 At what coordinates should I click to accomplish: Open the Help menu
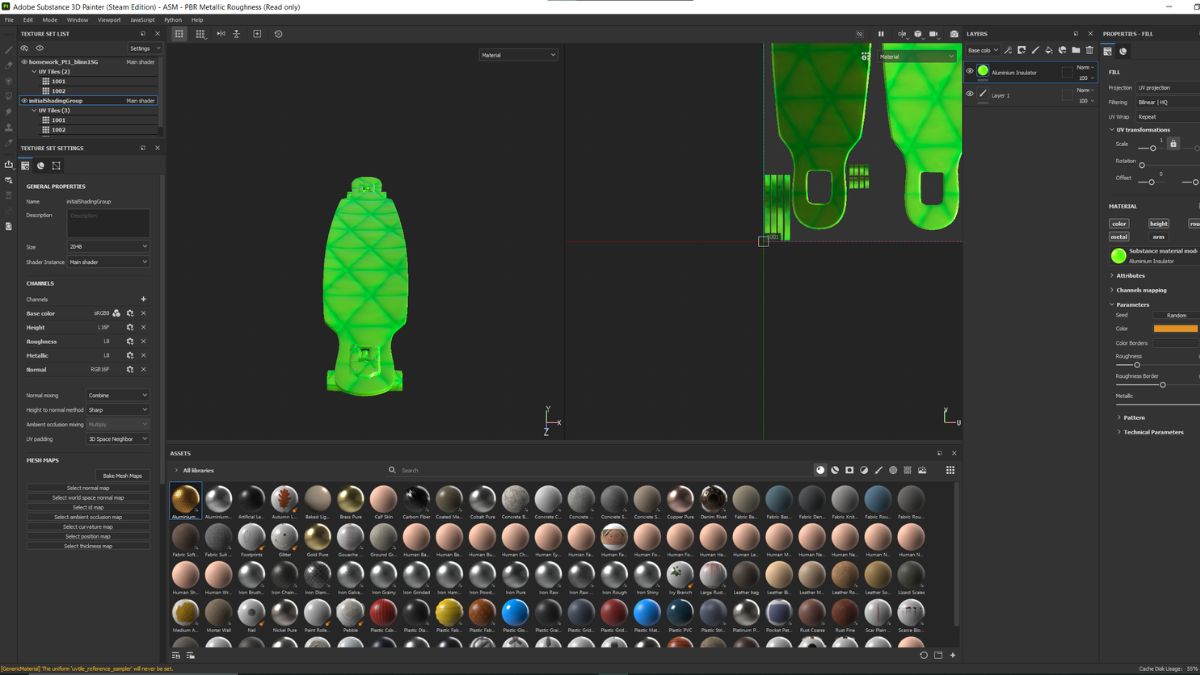[x=197, y=19]
